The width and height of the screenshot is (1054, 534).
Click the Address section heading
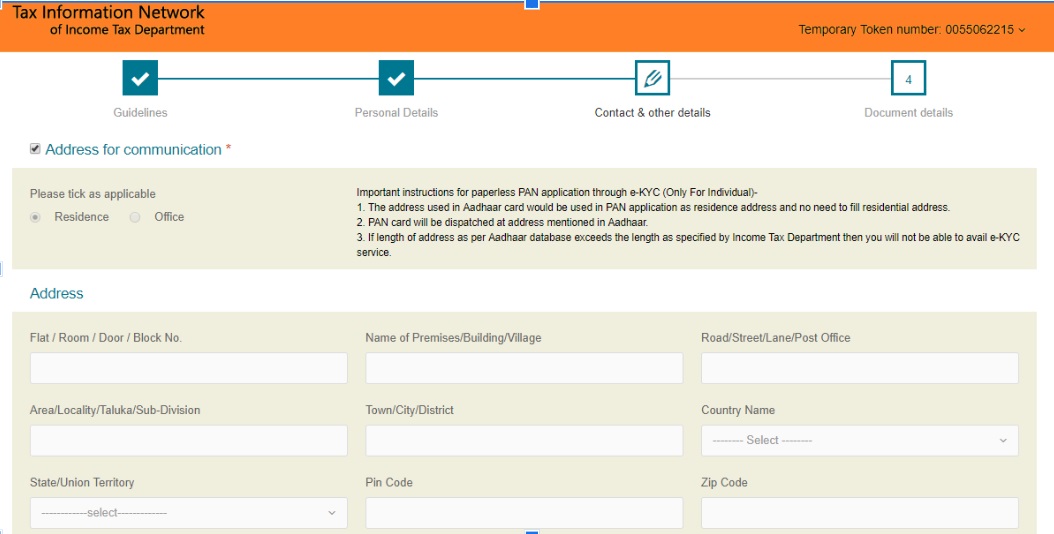56,293
